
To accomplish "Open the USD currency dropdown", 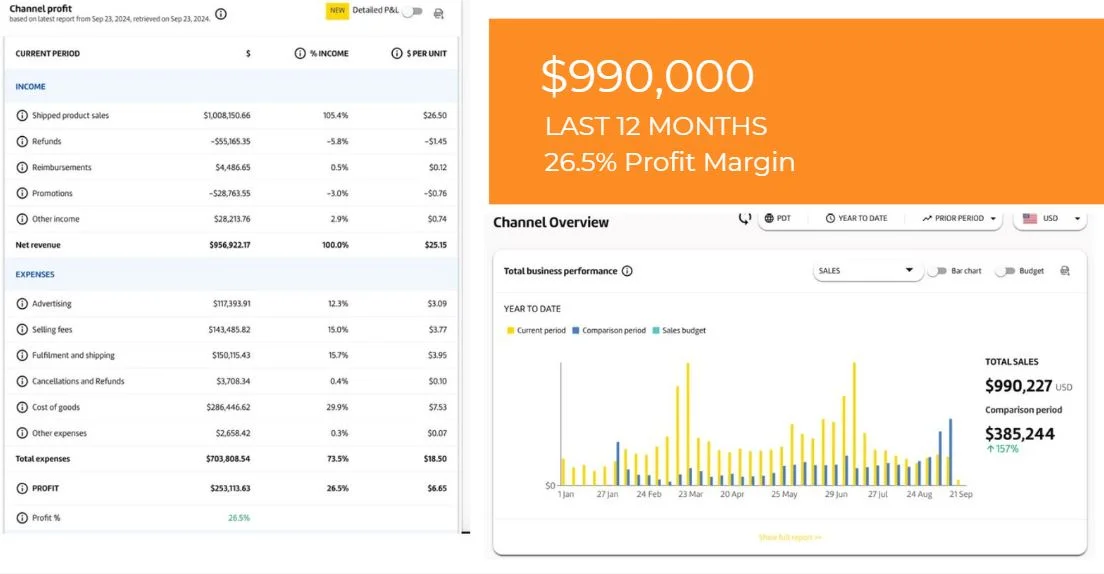I will [x=1050, y=218].
